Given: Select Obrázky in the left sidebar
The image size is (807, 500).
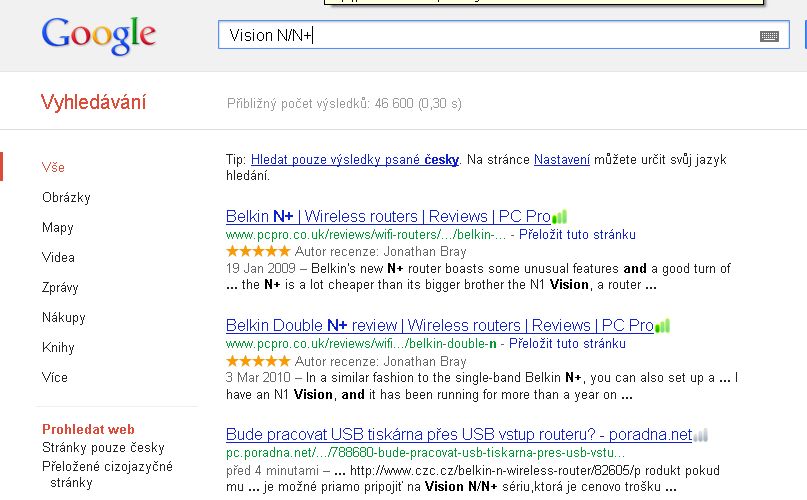Looking at the screenshot, I should click(66, 197).
